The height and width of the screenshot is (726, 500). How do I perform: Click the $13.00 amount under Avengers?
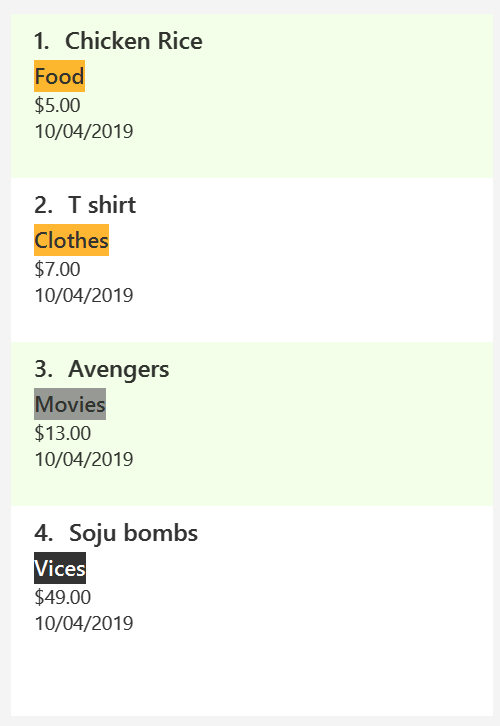click(62, 433)
